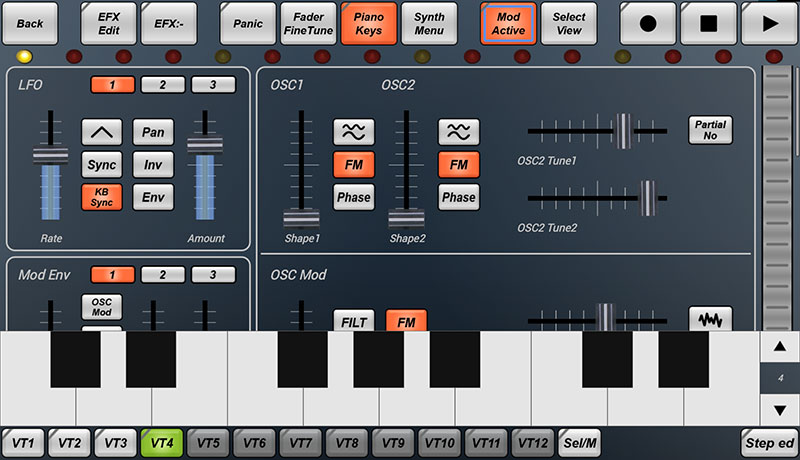This screenshot has height=460, width=800.
Task: Click the vertical ribbed scroll strip at right
Action: point(778,199)
